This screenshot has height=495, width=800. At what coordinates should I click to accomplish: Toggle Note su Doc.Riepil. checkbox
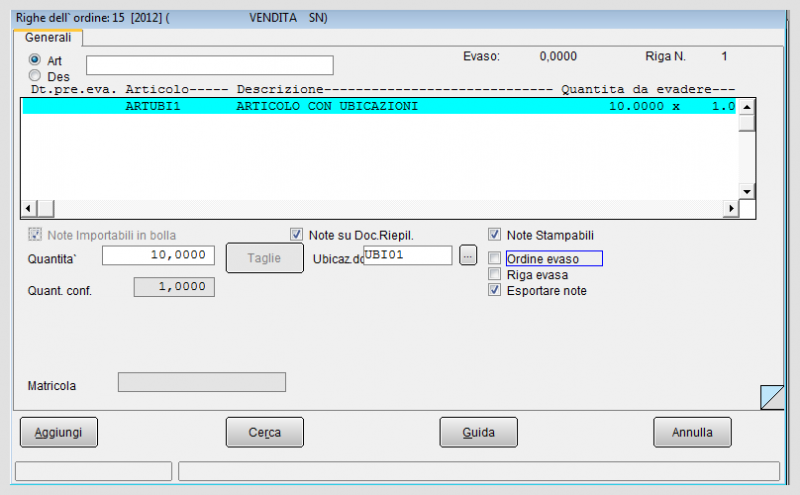[x=296, y=234]
